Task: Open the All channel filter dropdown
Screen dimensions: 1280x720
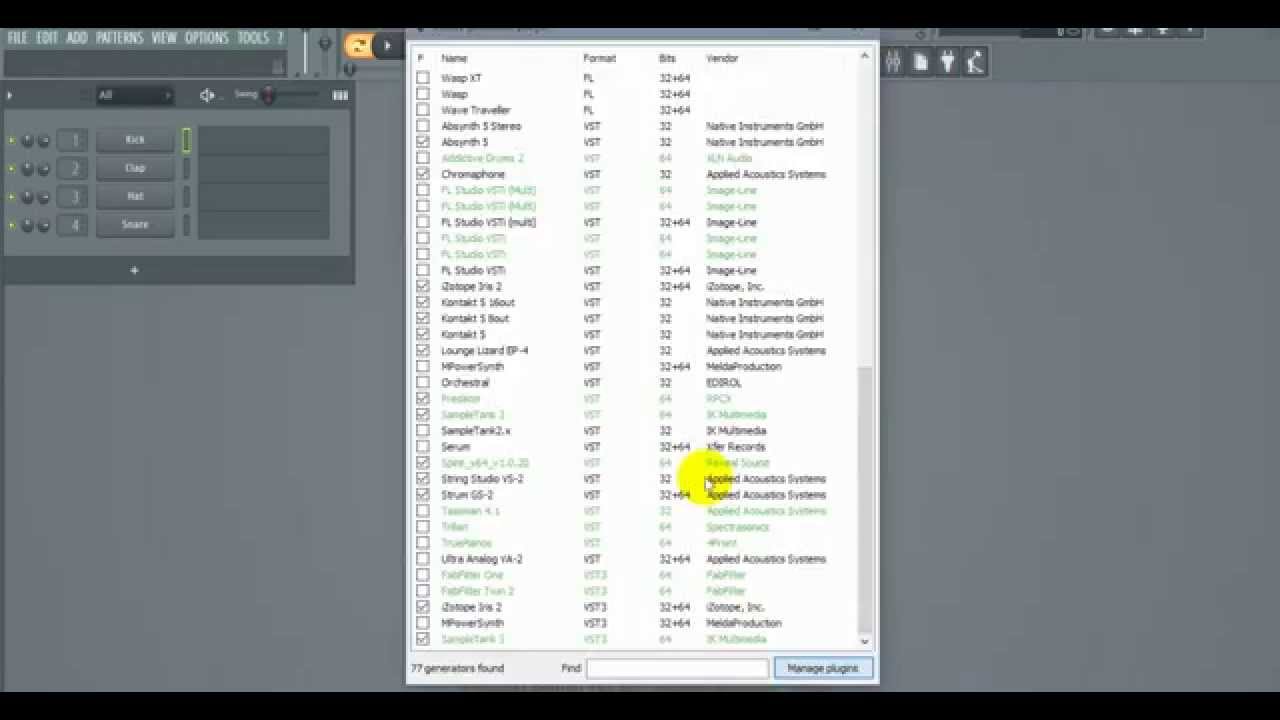Action: coord(134,95)
